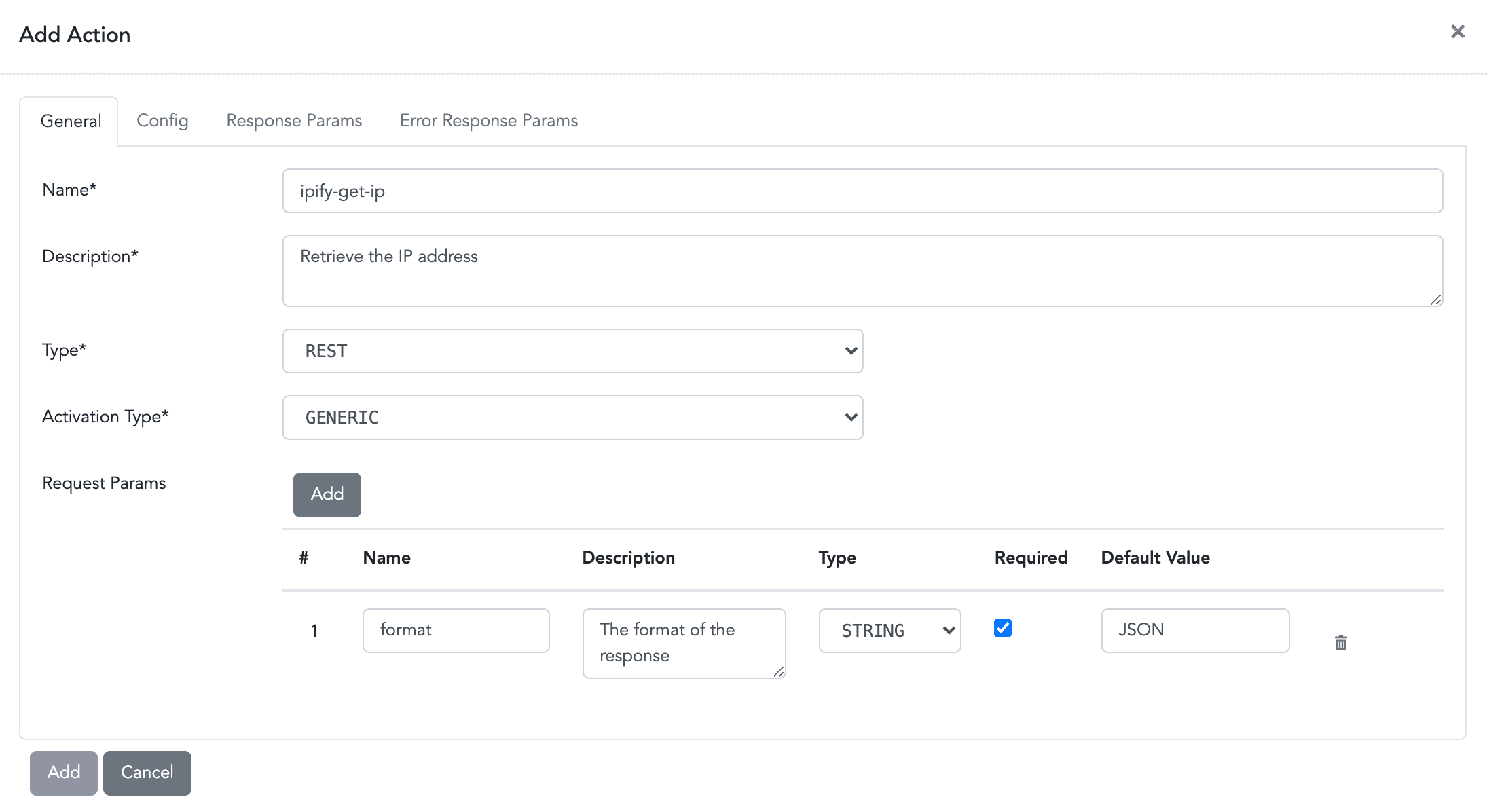The image size is (1487, 812).
Task: Open the parameter Type dropdown showing STRING
Action: coord(889,631)
